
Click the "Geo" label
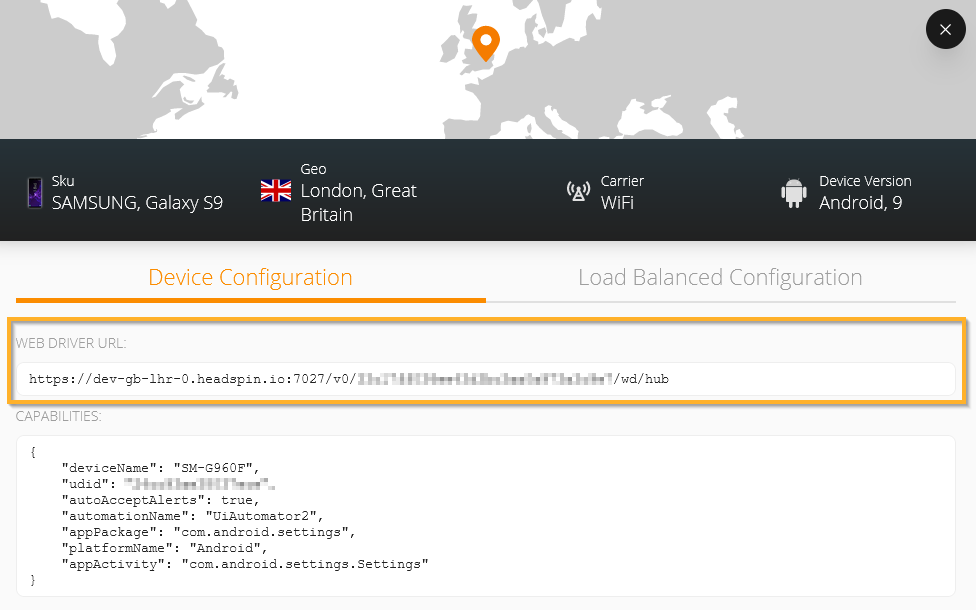[x=313, y=169]
